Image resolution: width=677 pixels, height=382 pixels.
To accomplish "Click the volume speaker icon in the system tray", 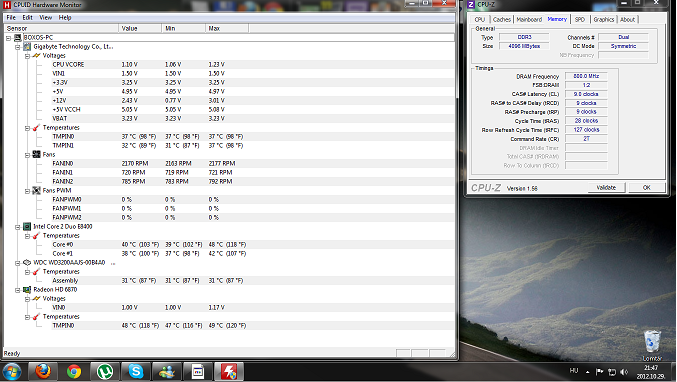I will tap(624, 372).
